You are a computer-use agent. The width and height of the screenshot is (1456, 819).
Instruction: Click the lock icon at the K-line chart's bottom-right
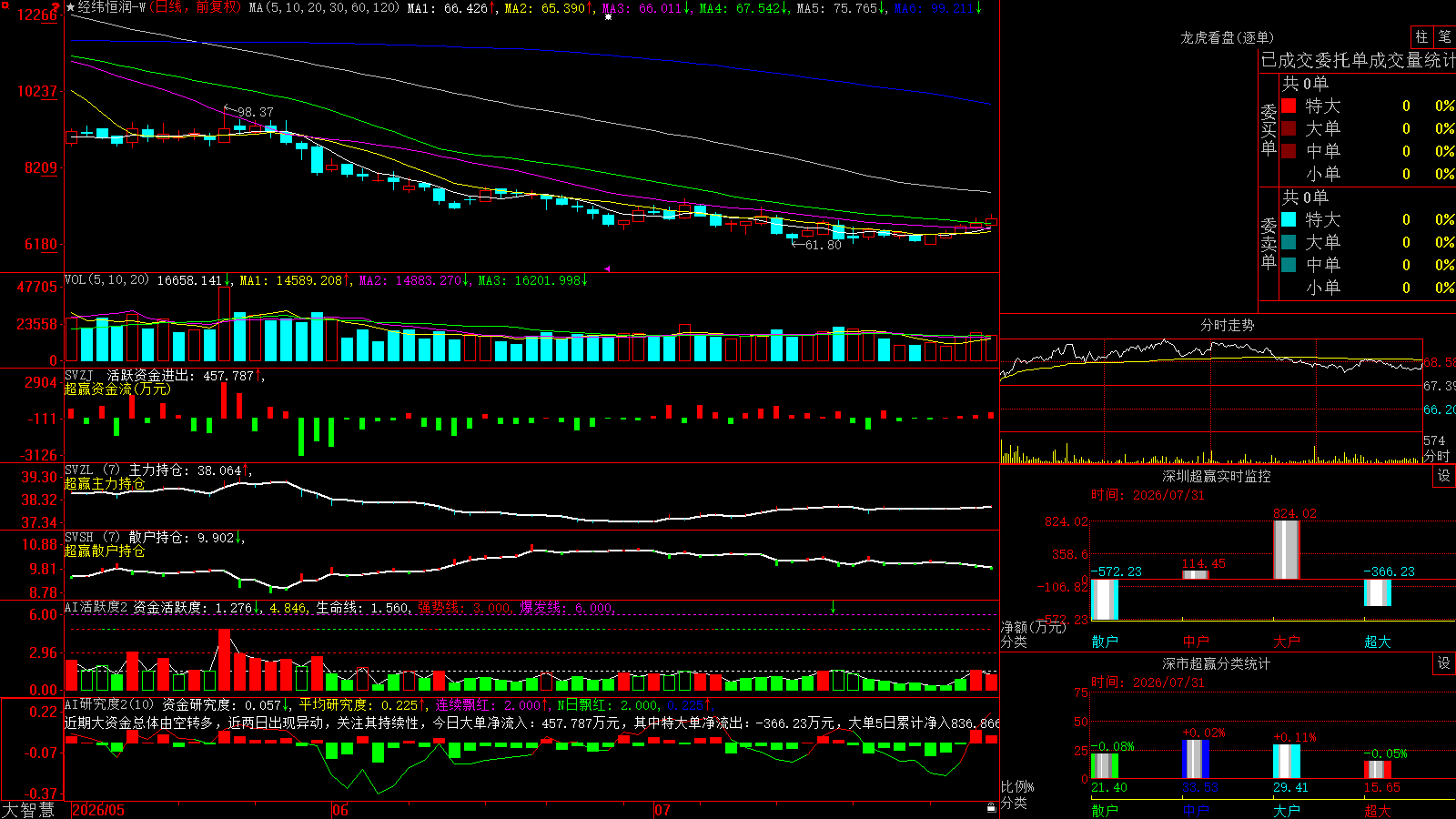click(991, 807)
